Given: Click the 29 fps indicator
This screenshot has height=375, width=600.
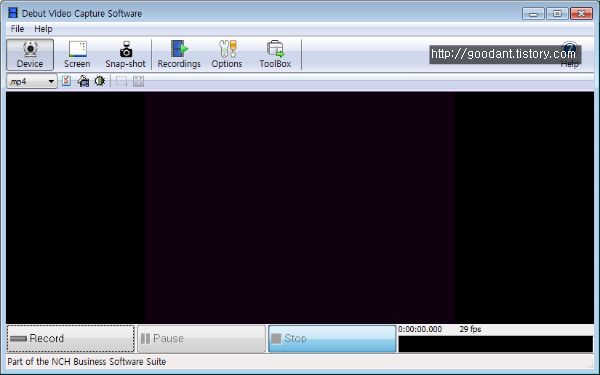Looking at the screenshot, I should [470, 329].
